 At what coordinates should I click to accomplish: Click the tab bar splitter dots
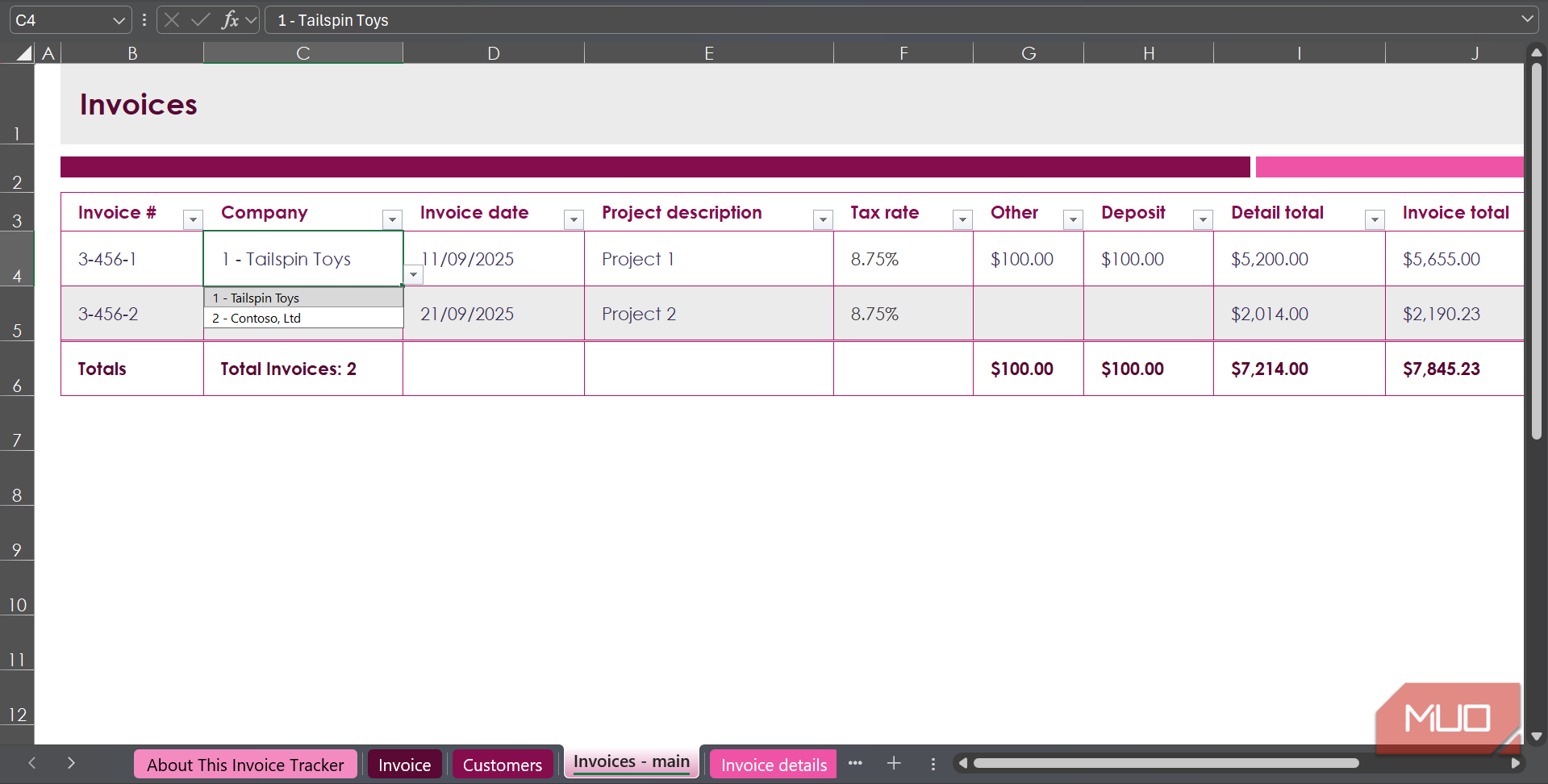933,764
